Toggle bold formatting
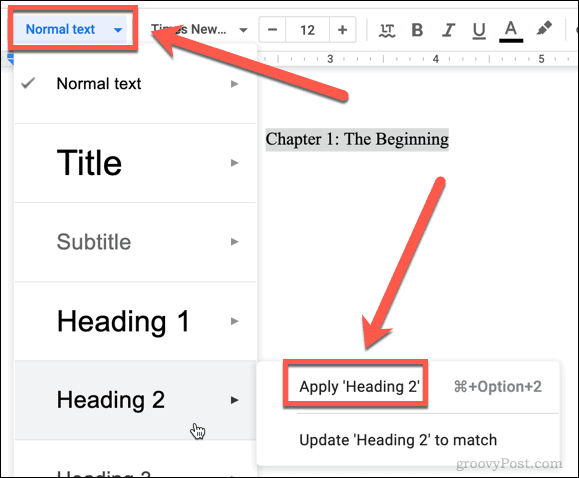The width and height of the screenshot is (579, 478). [417, 30]
